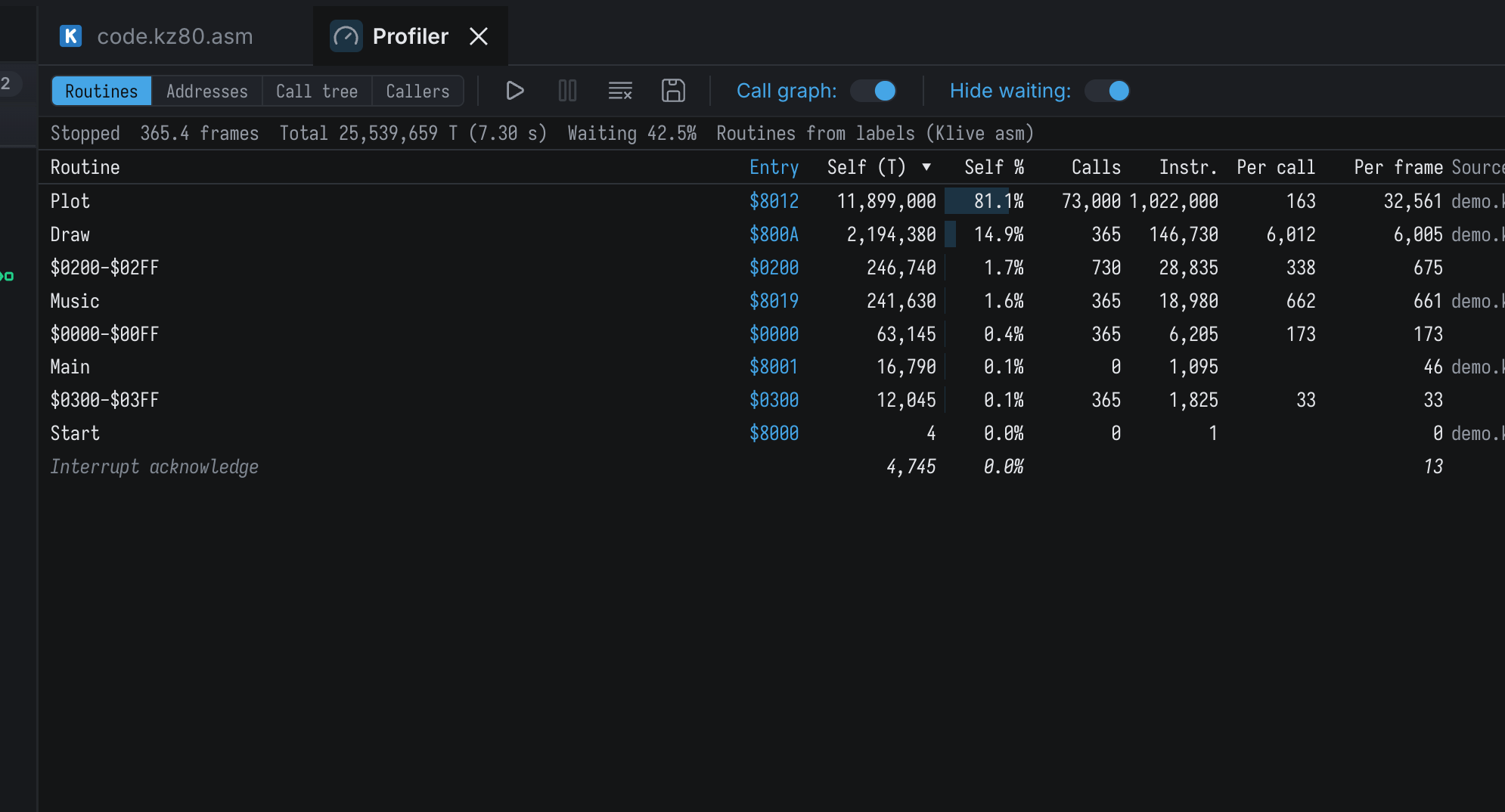Select the Start routine row
The height and width of the screenshot is (812, 1505).
pos(771,433)
